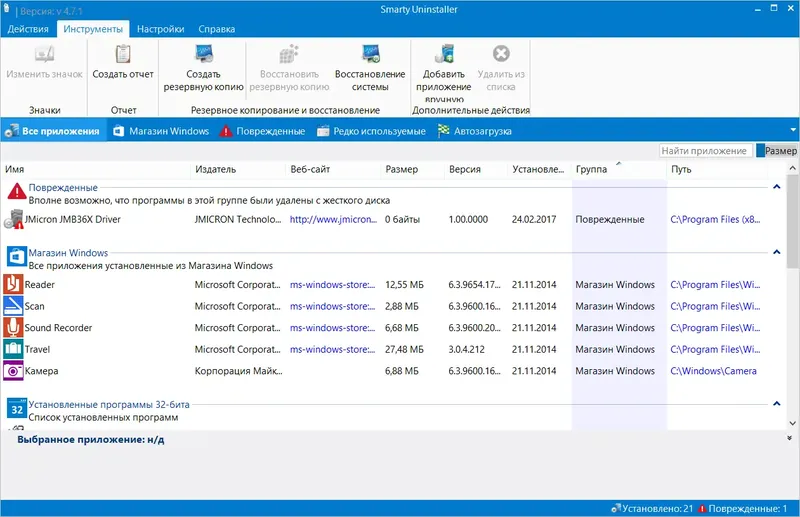
Task: Open Восстановление системы tool
Action: point(370,55)
